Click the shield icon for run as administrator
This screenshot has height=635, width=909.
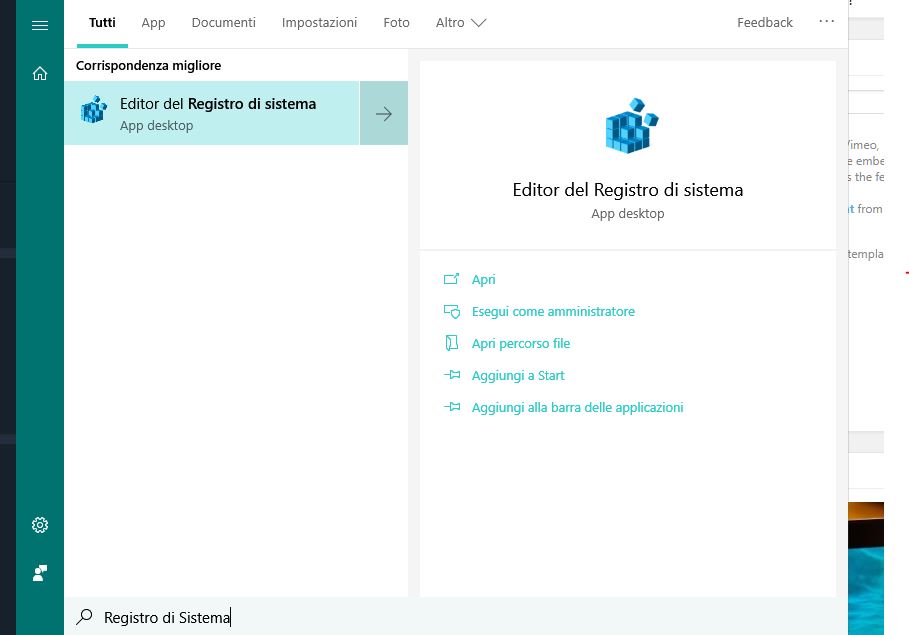(x=452, y=312)
